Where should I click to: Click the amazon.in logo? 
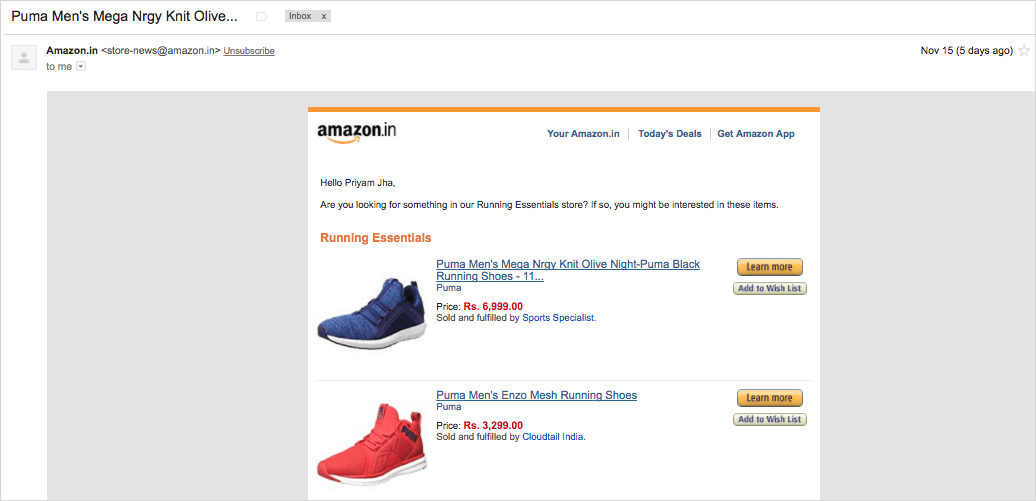tap(357, 133)
